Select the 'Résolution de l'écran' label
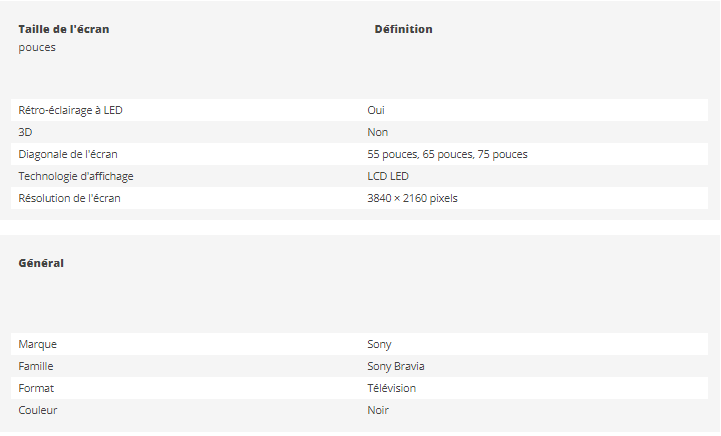This screenshot has height=436, width=721. coord(69,198)
